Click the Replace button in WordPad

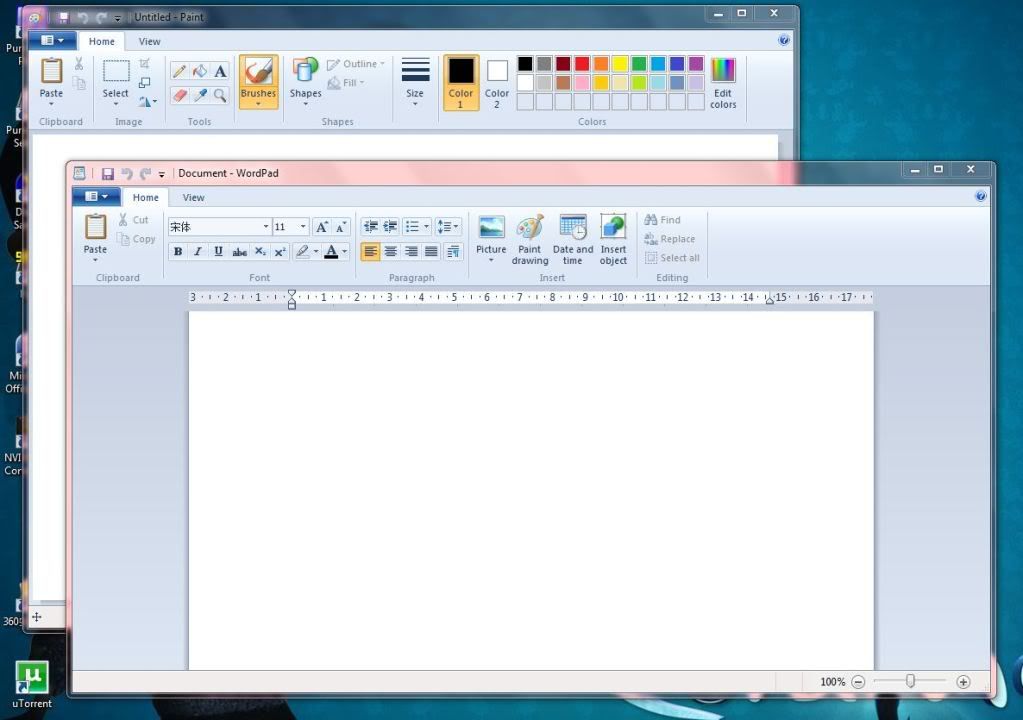pyautogui.click(x=670, y=239)
